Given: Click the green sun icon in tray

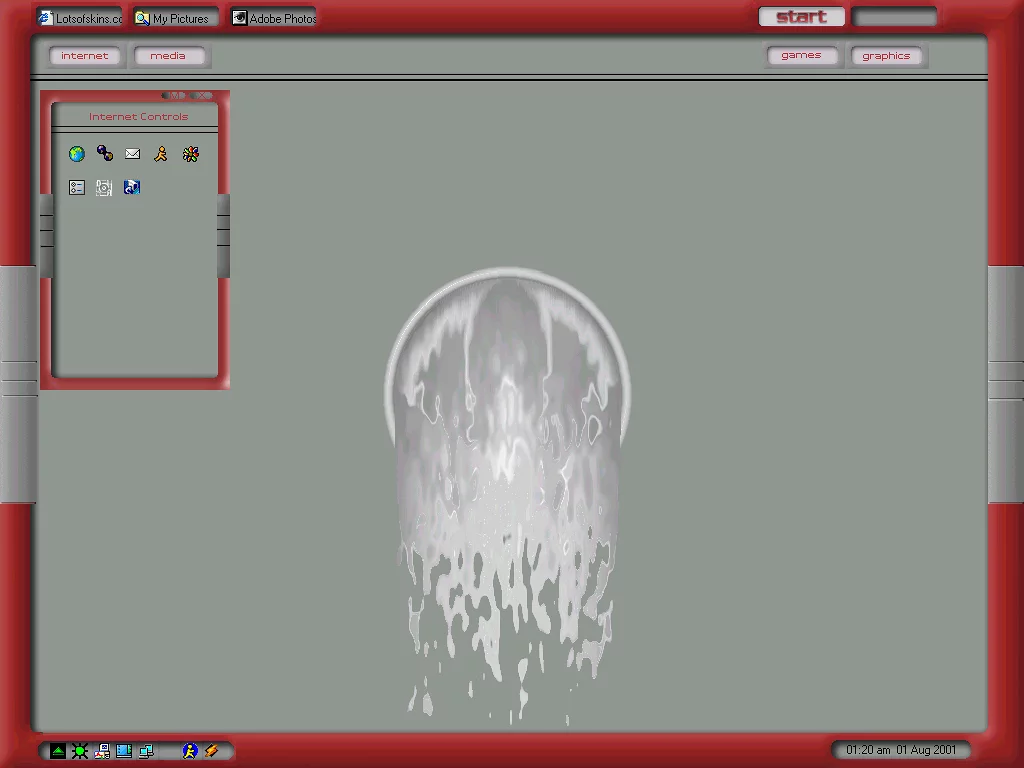Looking at the screenshot, I should click(x=80, y=751).
